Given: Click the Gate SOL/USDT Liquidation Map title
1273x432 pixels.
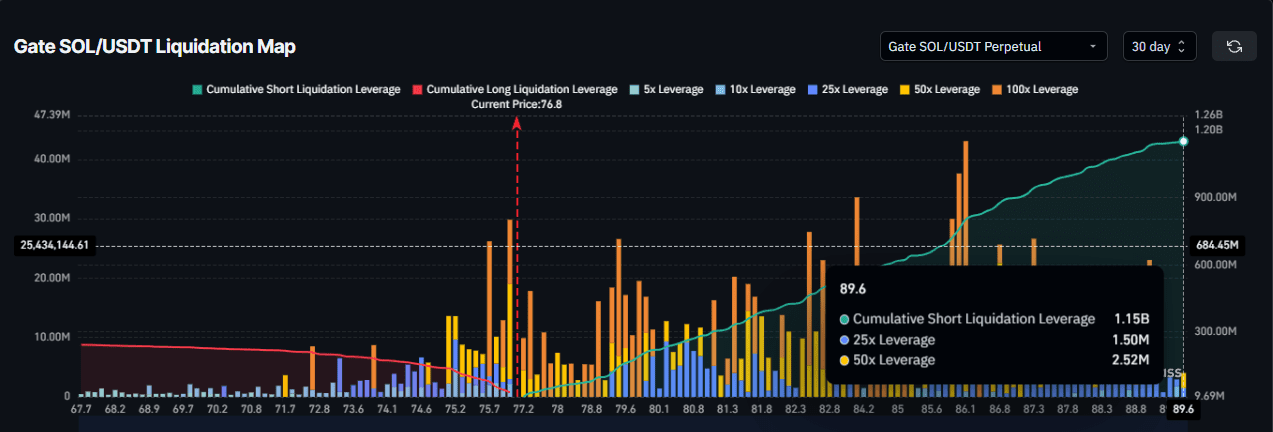Looking at the screenshot, I should coord(154,47).
